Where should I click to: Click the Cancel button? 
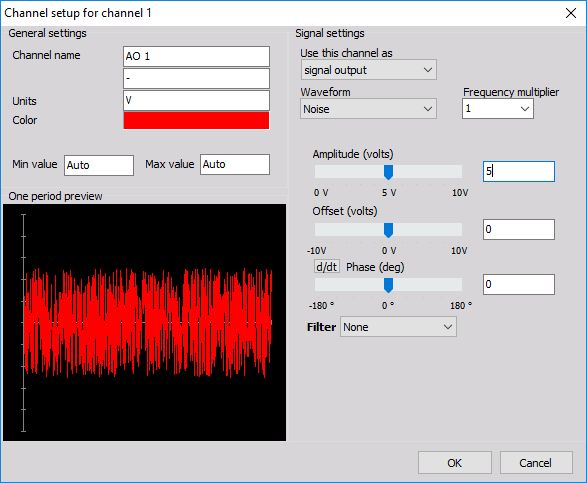(536, 463)
